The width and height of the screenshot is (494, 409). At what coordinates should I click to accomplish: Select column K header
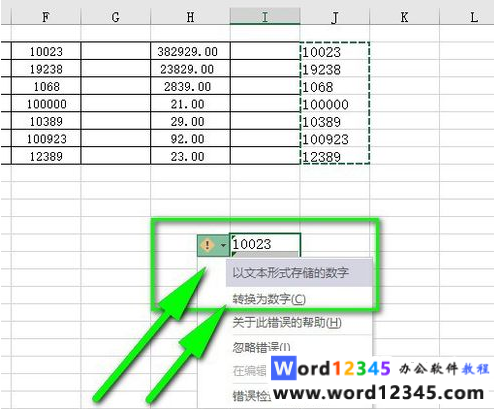404,17
